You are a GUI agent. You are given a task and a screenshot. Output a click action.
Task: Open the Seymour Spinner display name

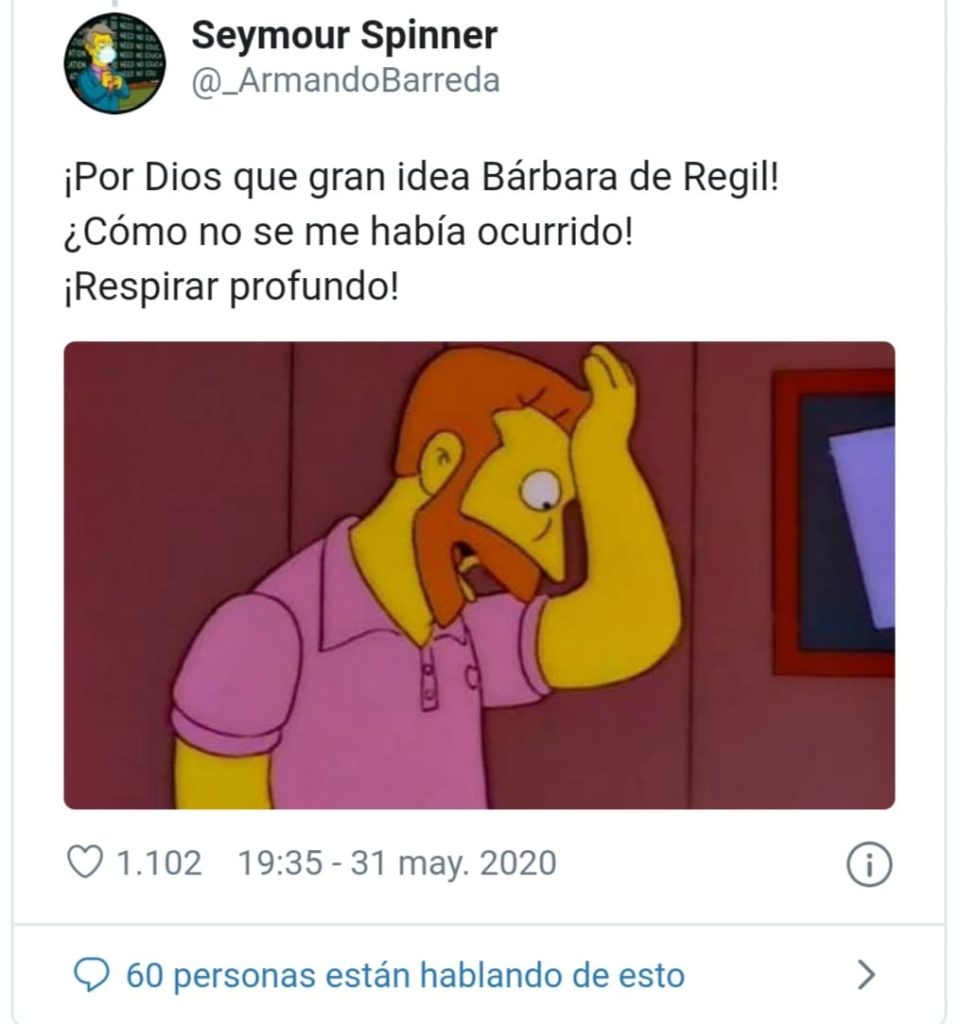coord(344,35)
